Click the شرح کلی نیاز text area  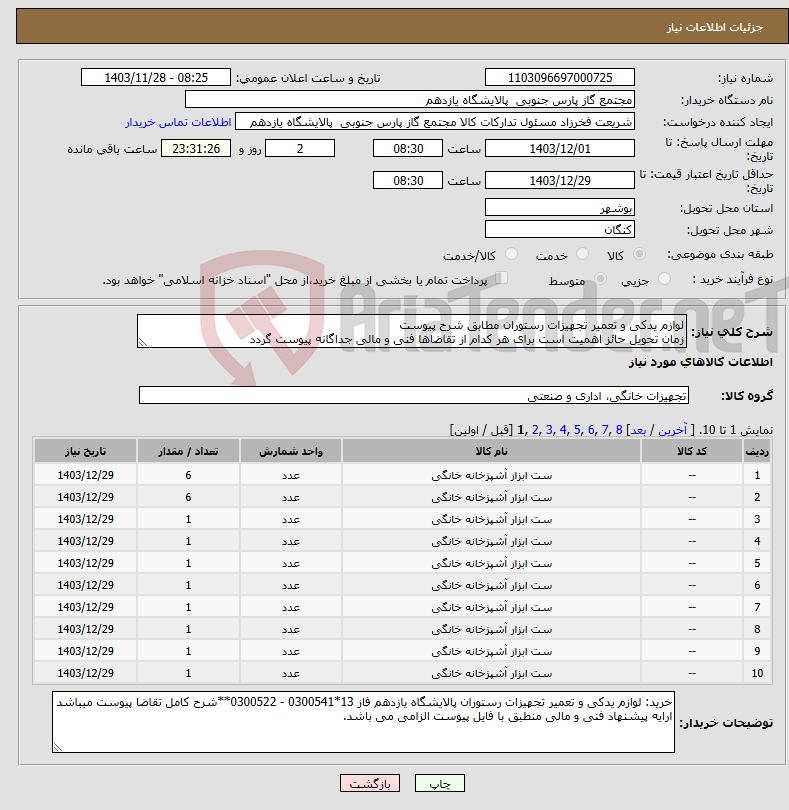(412, 331)
